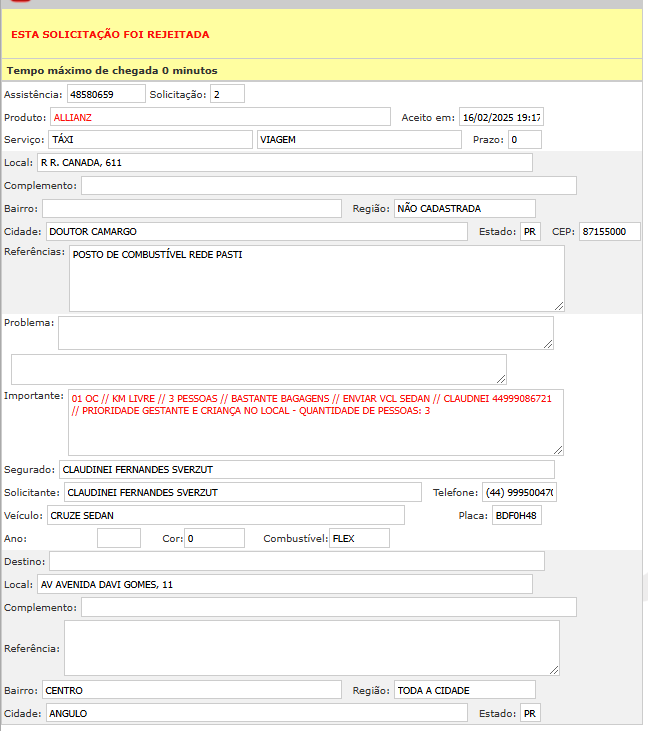
Task: Click the Serviço field containing TÁXI
Action: (x=149, y=139)
